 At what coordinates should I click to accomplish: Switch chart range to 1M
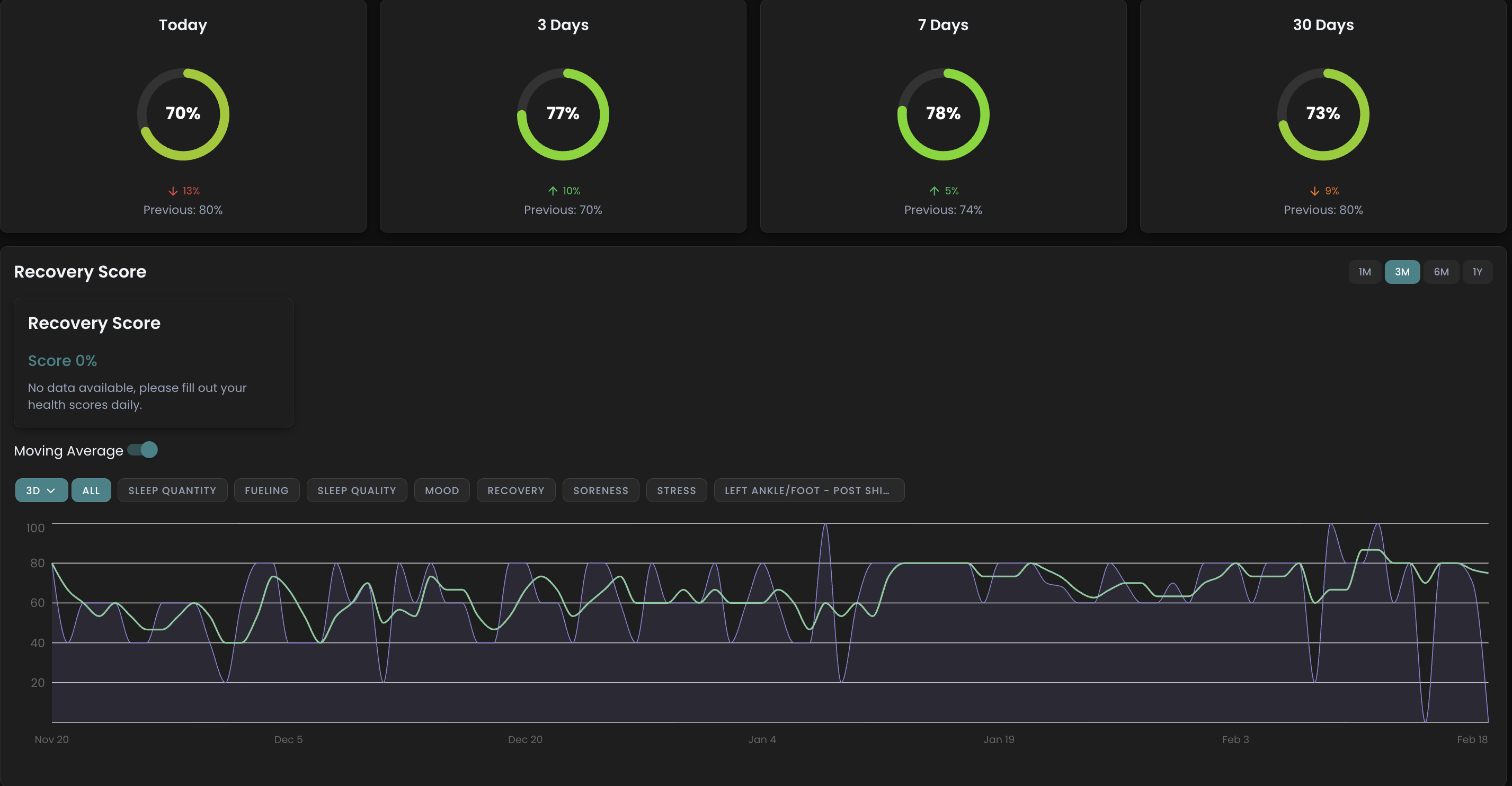(x=1365, y=272)
